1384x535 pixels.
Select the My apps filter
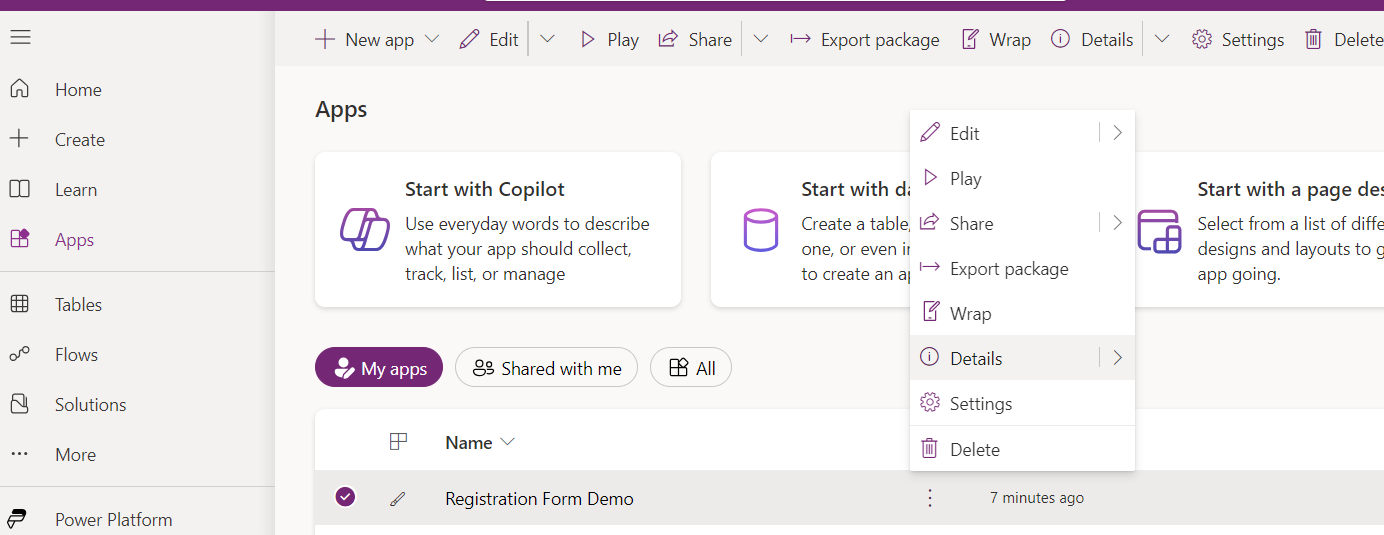click(x=379, y=368)
